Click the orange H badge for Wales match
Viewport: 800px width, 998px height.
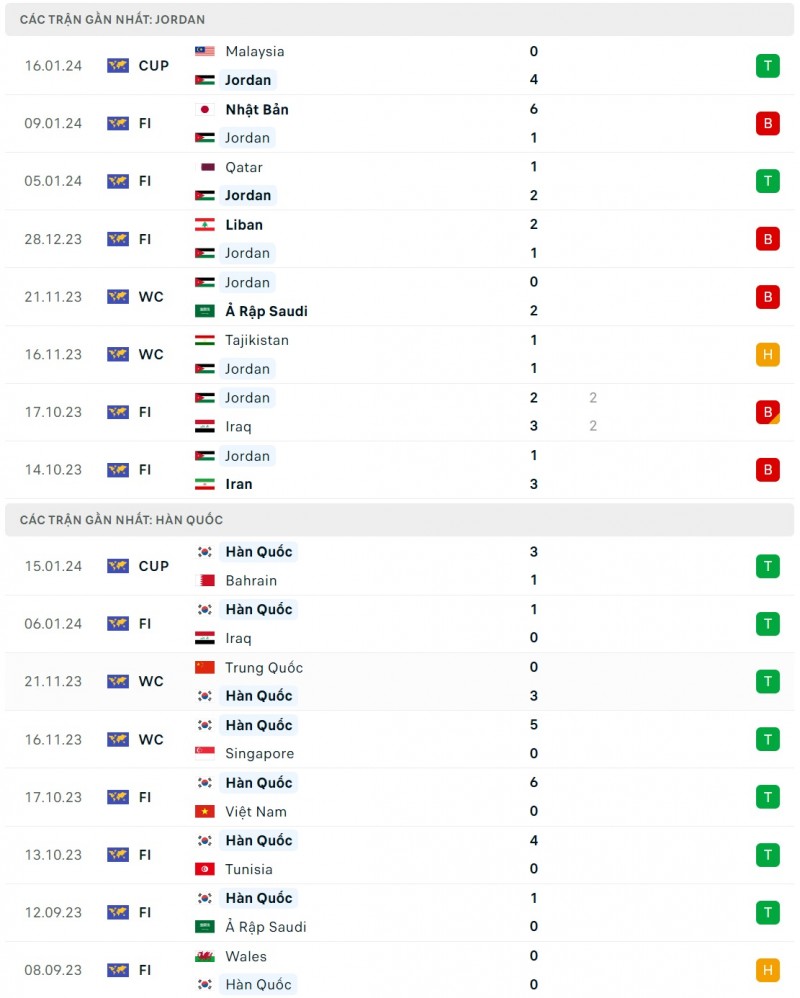(767, 970)
